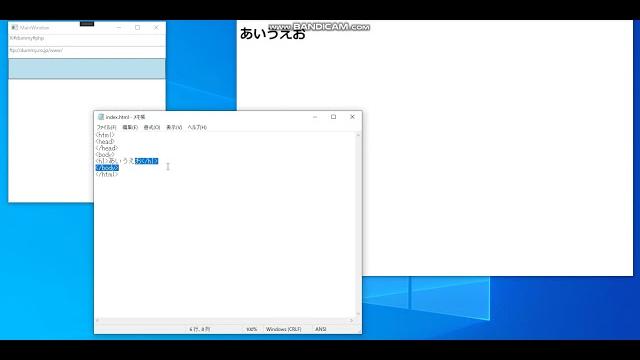
Task: Close the MainWindow window
Action: [x=156, y=28]
